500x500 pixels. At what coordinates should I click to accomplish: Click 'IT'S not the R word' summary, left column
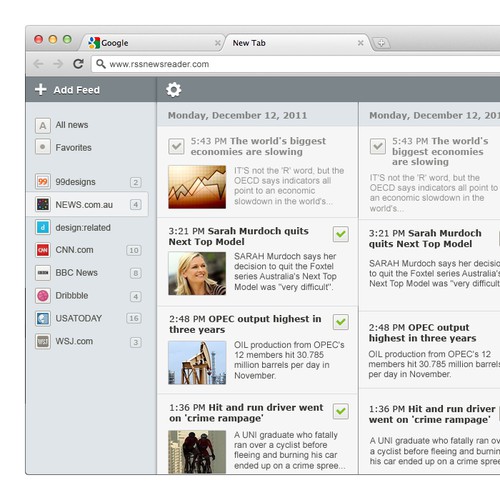click(x=289, y=186)
